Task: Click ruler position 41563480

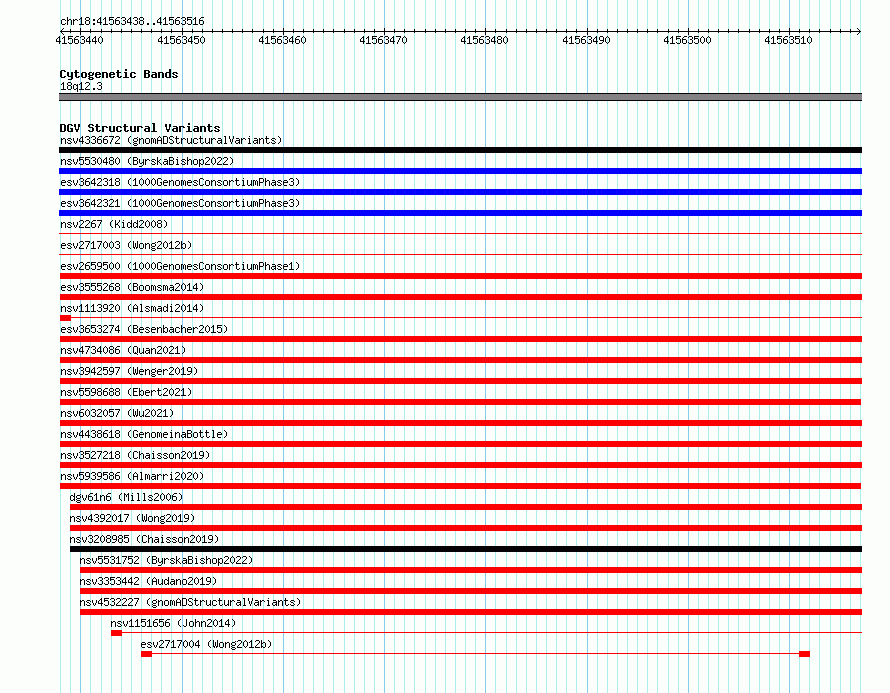Action: coord(484,40)
